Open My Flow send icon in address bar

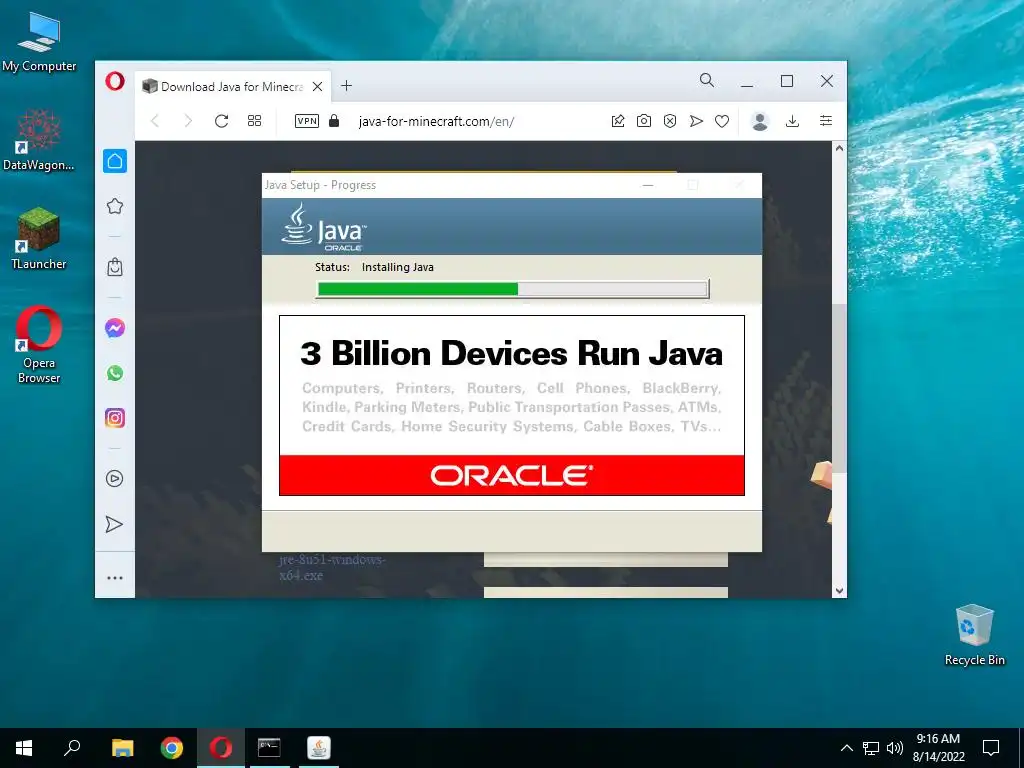[x=696, y=121]
